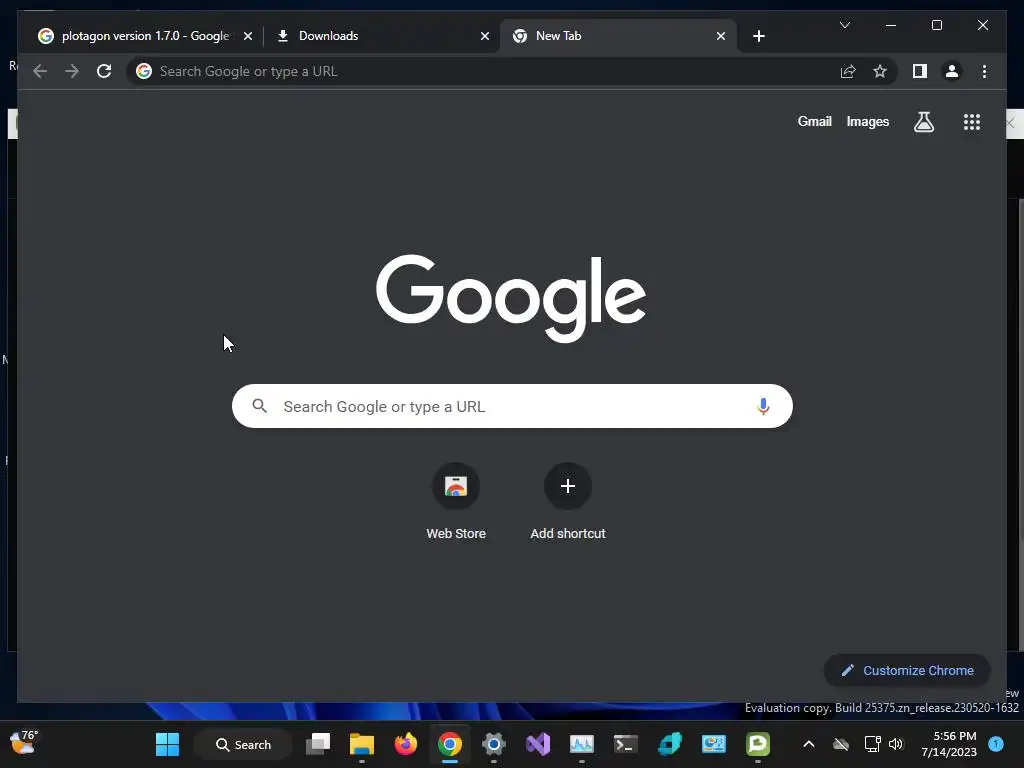Open Search Labs flask icon
The width and height of the screenshot is (1024, 768).
(923, 121)
